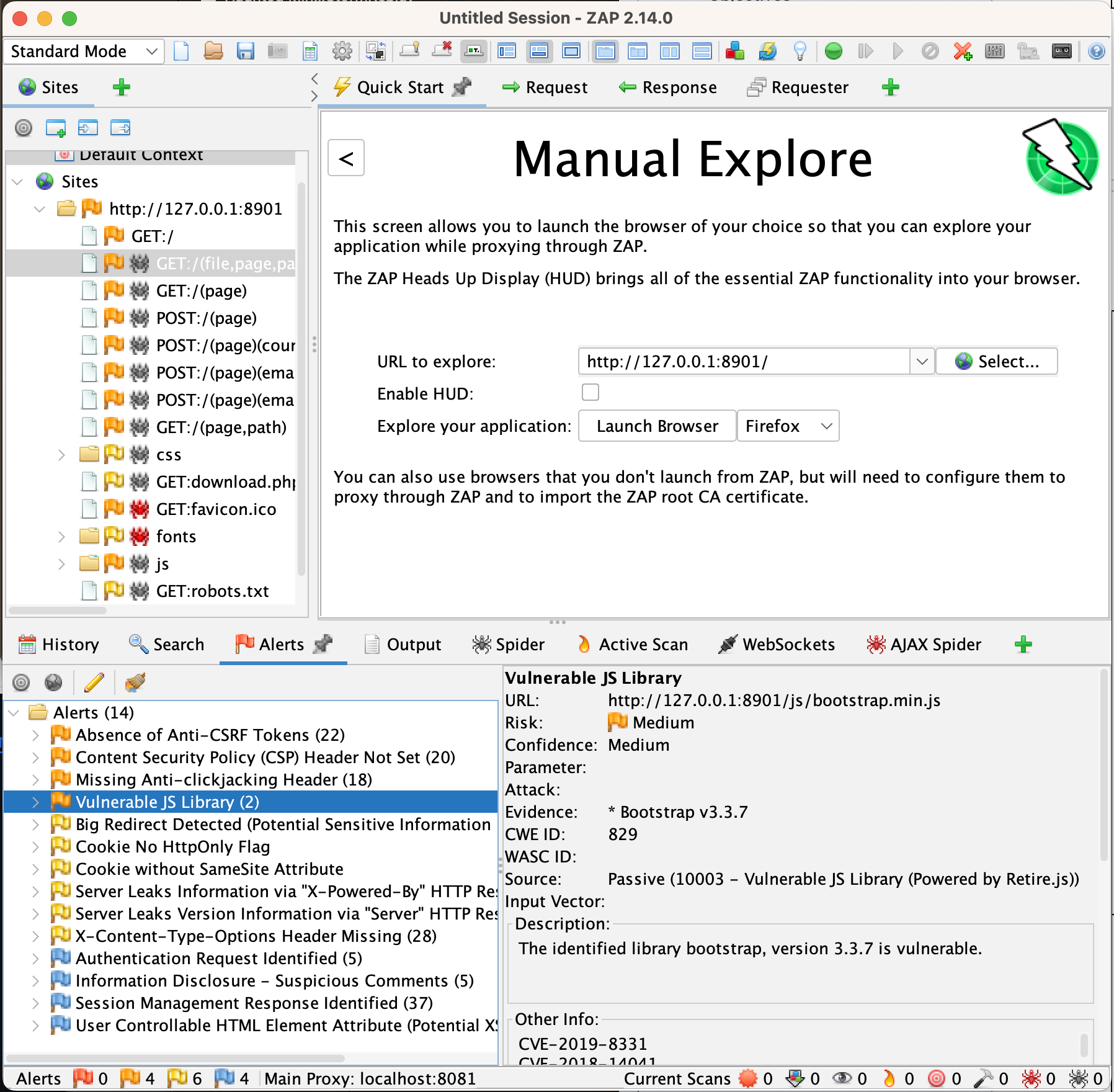Create a new context from the Sites panel

tap(57, 128)
